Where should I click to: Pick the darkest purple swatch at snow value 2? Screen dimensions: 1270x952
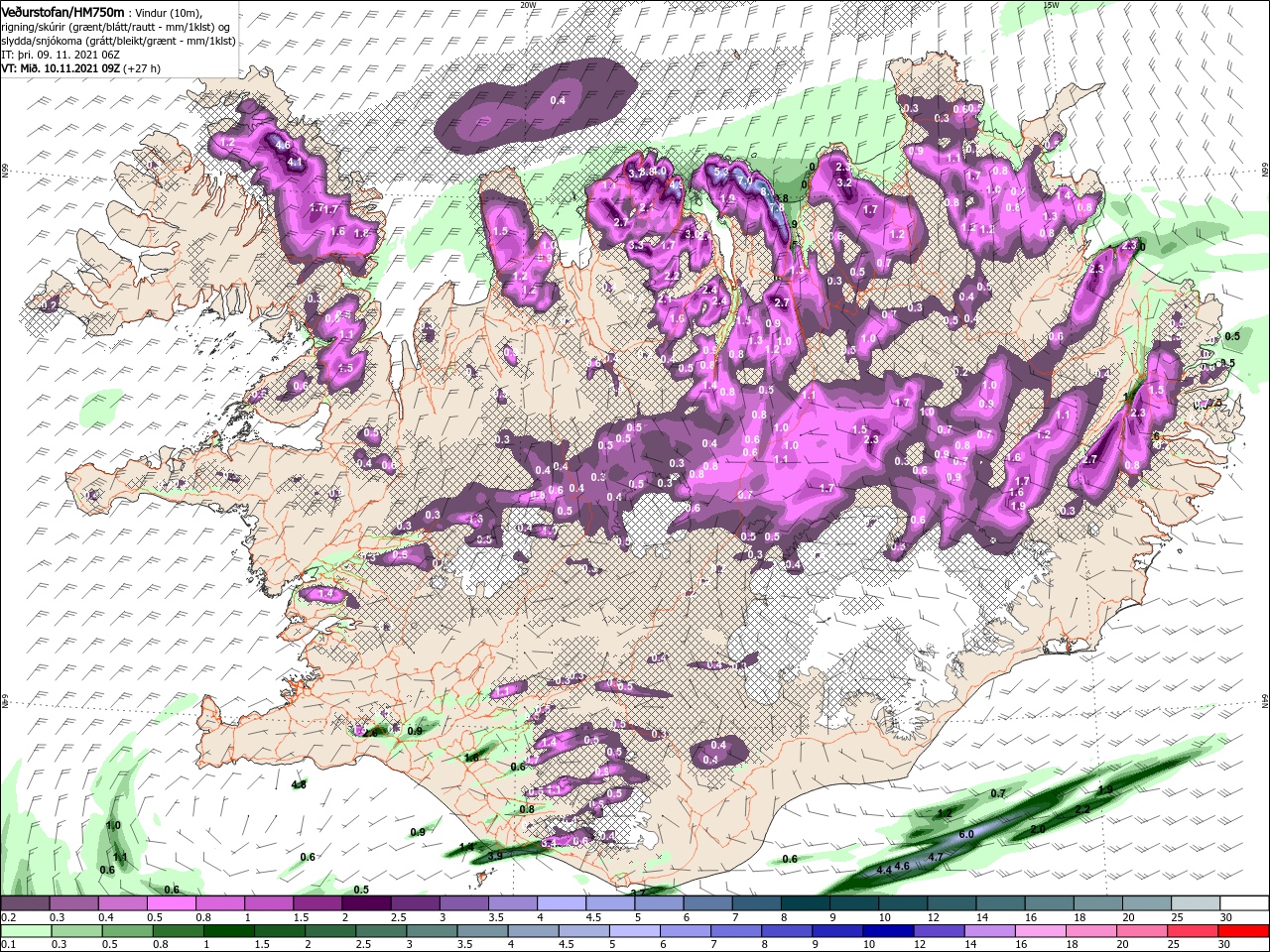click(x=366, y=903)
